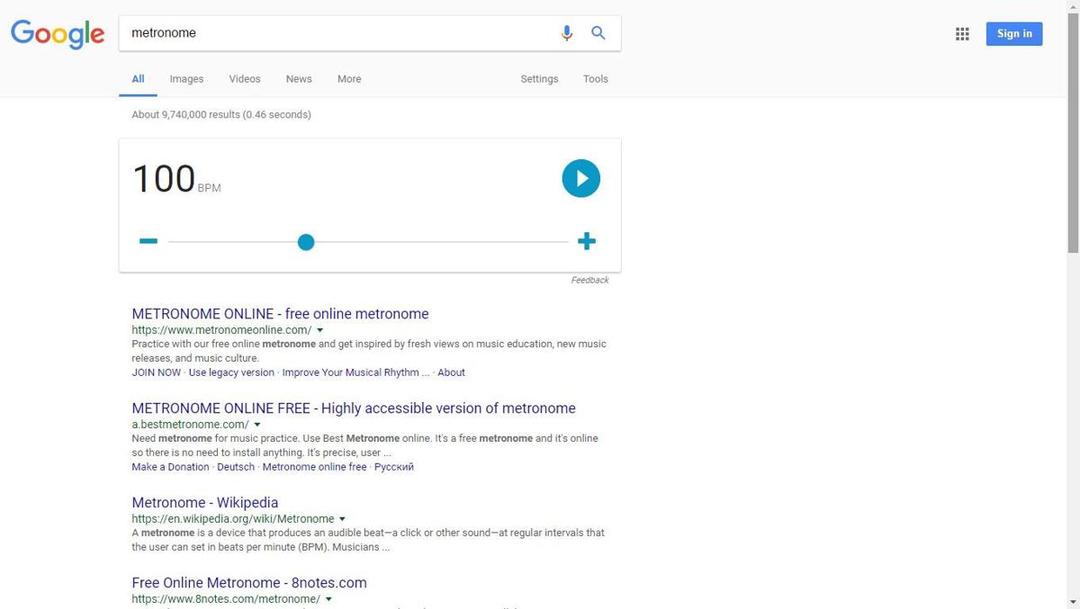Open the Deutsch sitelink
The width and height of the screenshot is (1080, 609).
click(236, 466)
